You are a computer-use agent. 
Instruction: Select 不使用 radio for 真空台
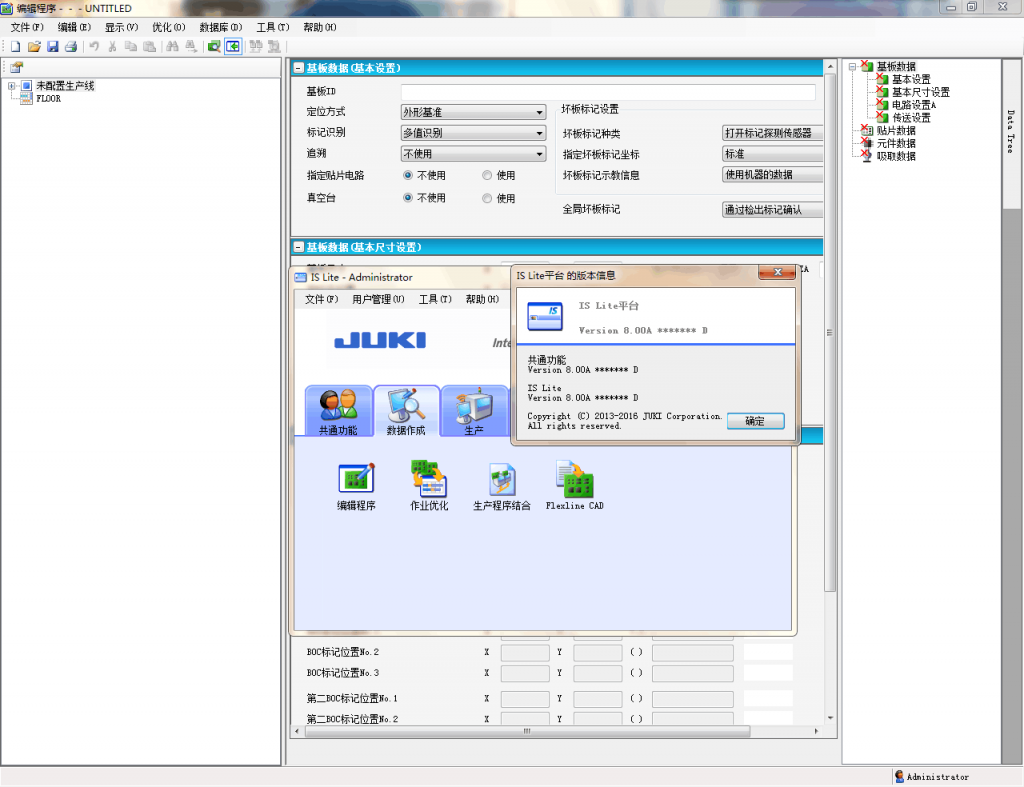point(408,198)
